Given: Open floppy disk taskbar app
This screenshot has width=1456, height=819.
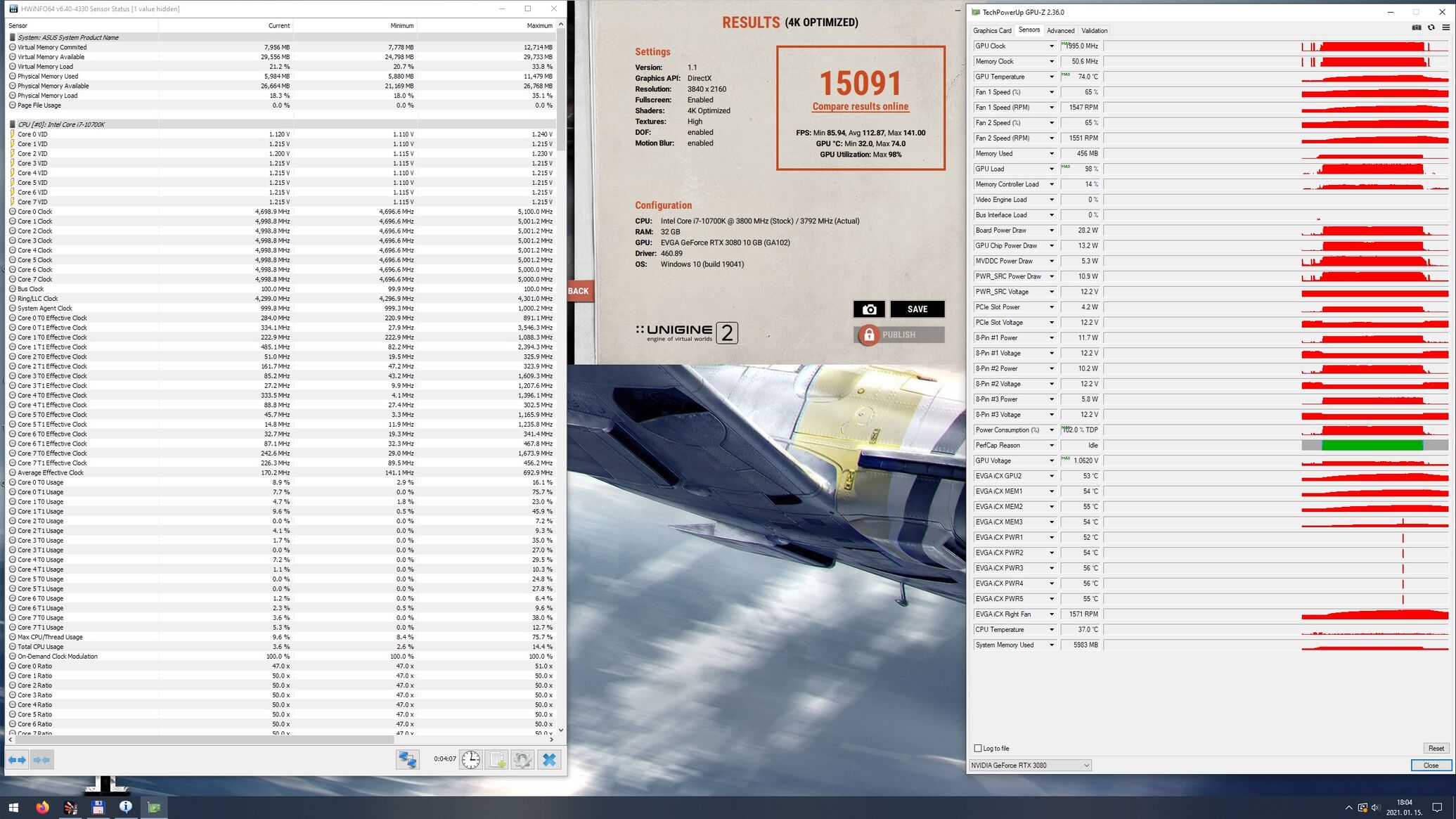Looking at the screenshot, I should click(x=98, y=807).
